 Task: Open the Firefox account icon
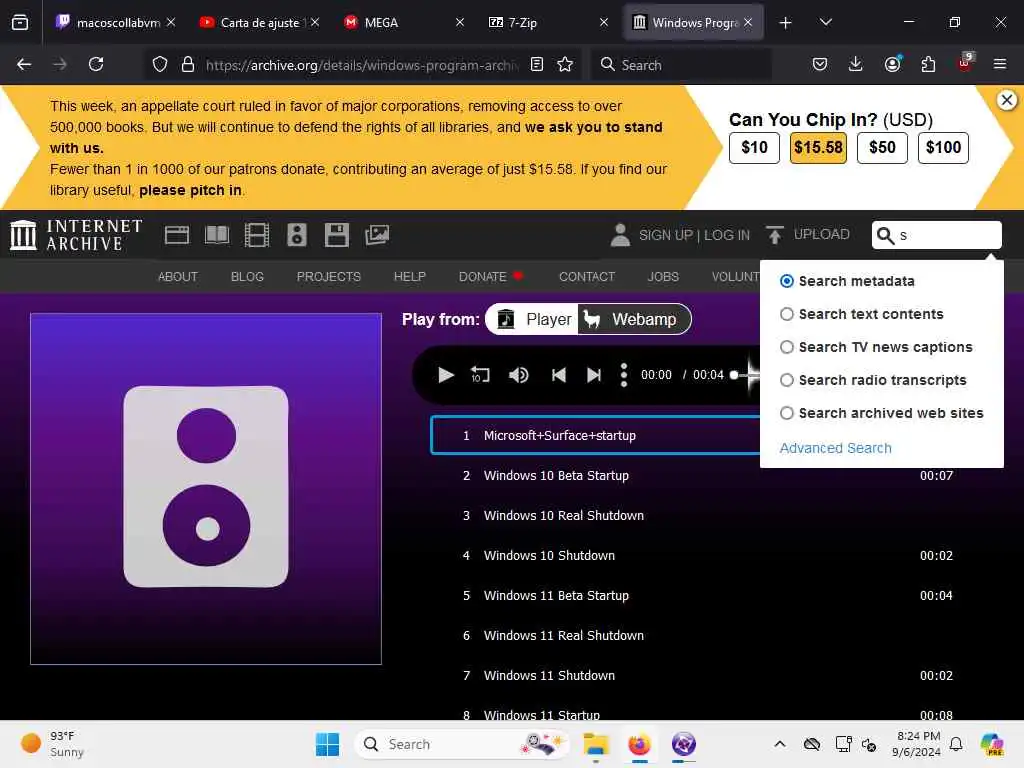tap(892, 64)
